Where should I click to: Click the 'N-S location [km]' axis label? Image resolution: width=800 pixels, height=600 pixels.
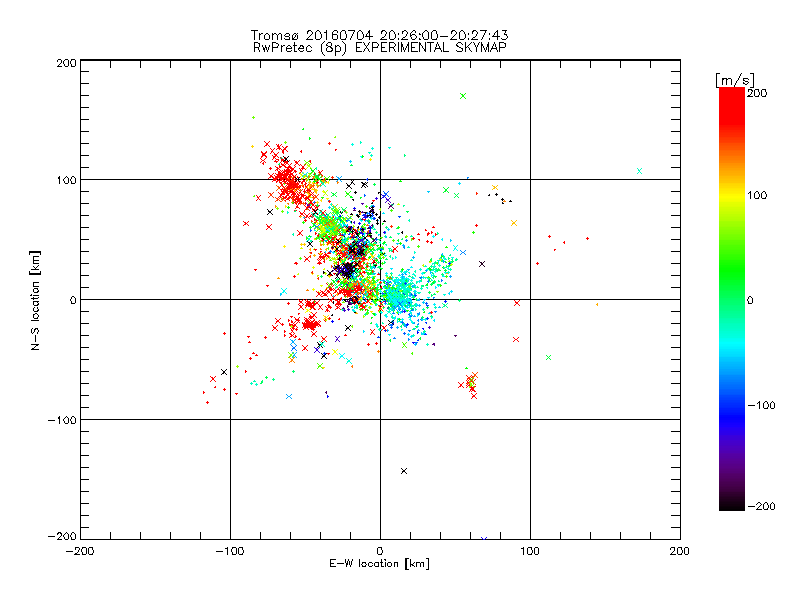pos(35,301)
